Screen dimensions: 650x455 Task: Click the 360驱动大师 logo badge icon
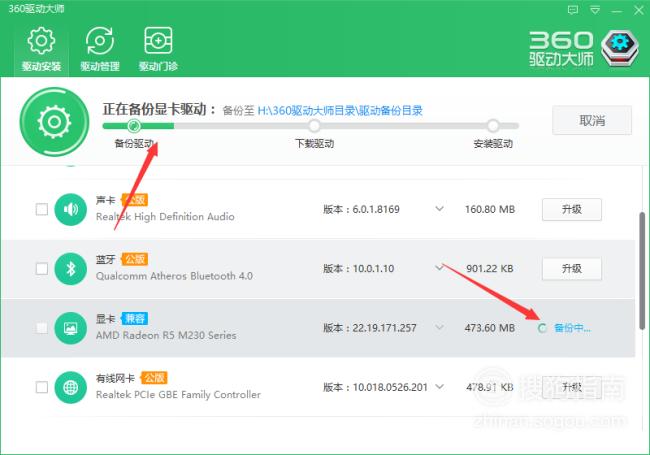[x=620, y=48]
